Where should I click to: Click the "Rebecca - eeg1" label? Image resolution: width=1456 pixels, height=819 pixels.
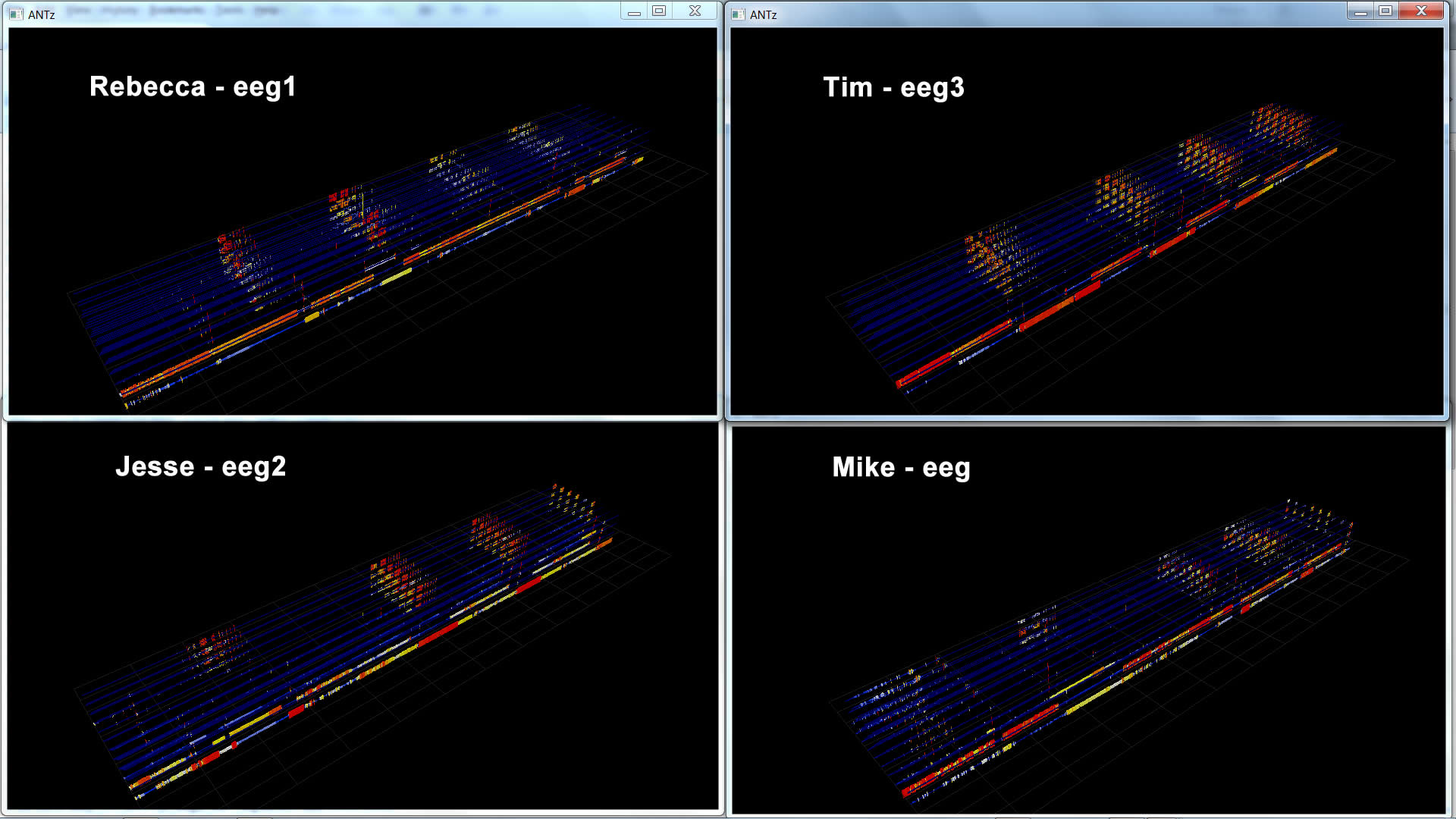(x=192, y=86)
